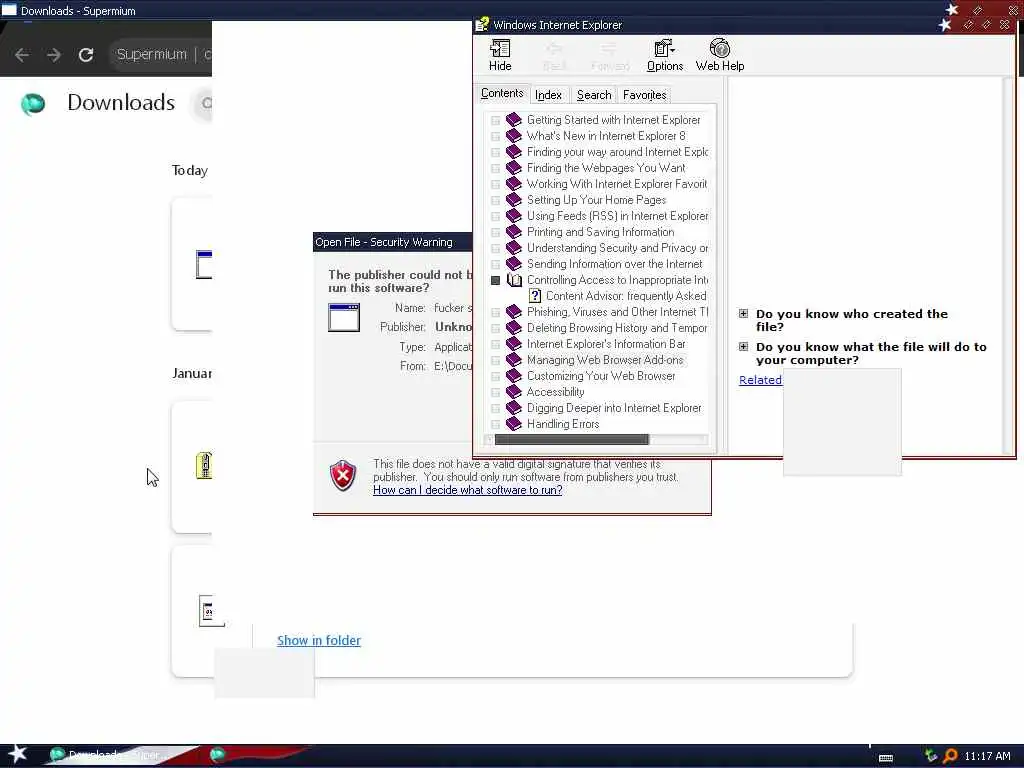The height and width of the screenshot is (768, 1024).
Task: Click the 11:17 AM clock
Action: (x=987, y=756)
